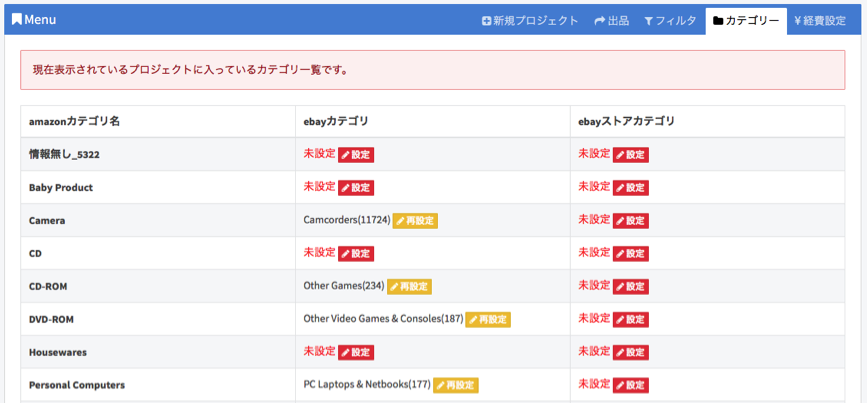Click the Menu bookmark icon
The image size is (867, 403).
tap(17, 20)
